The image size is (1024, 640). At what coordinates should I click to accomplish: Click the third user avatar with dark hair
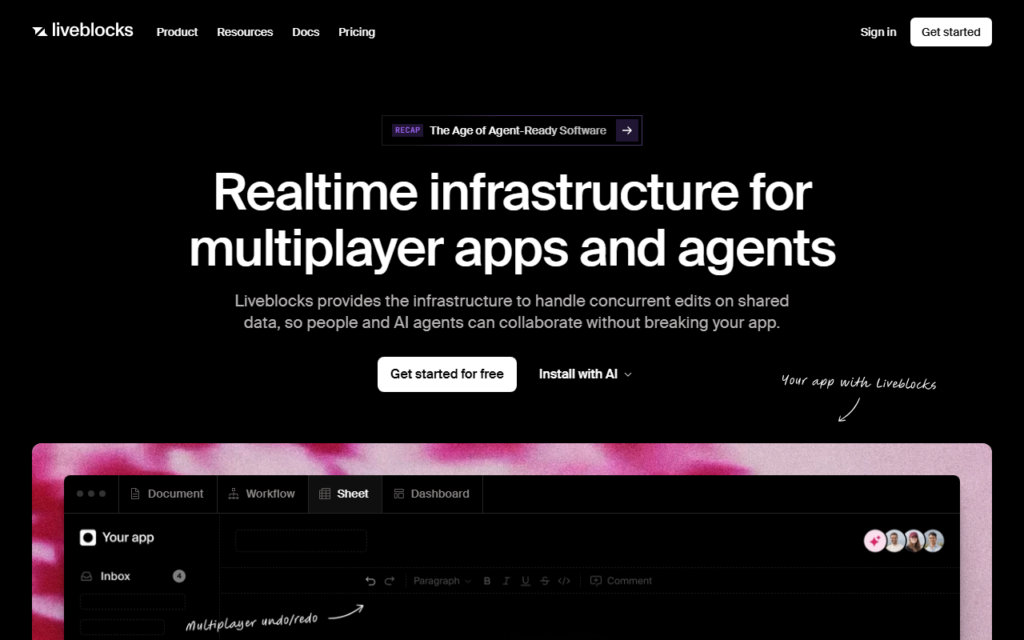(914, 541)
